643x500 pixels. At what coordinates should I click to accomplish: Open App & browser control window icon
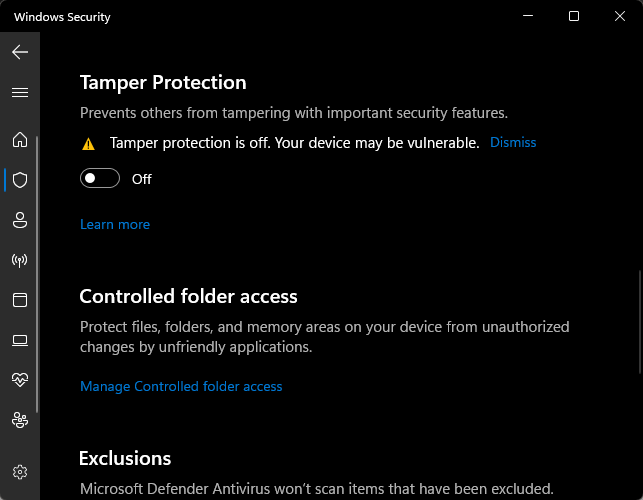click(x=20, y=300)
